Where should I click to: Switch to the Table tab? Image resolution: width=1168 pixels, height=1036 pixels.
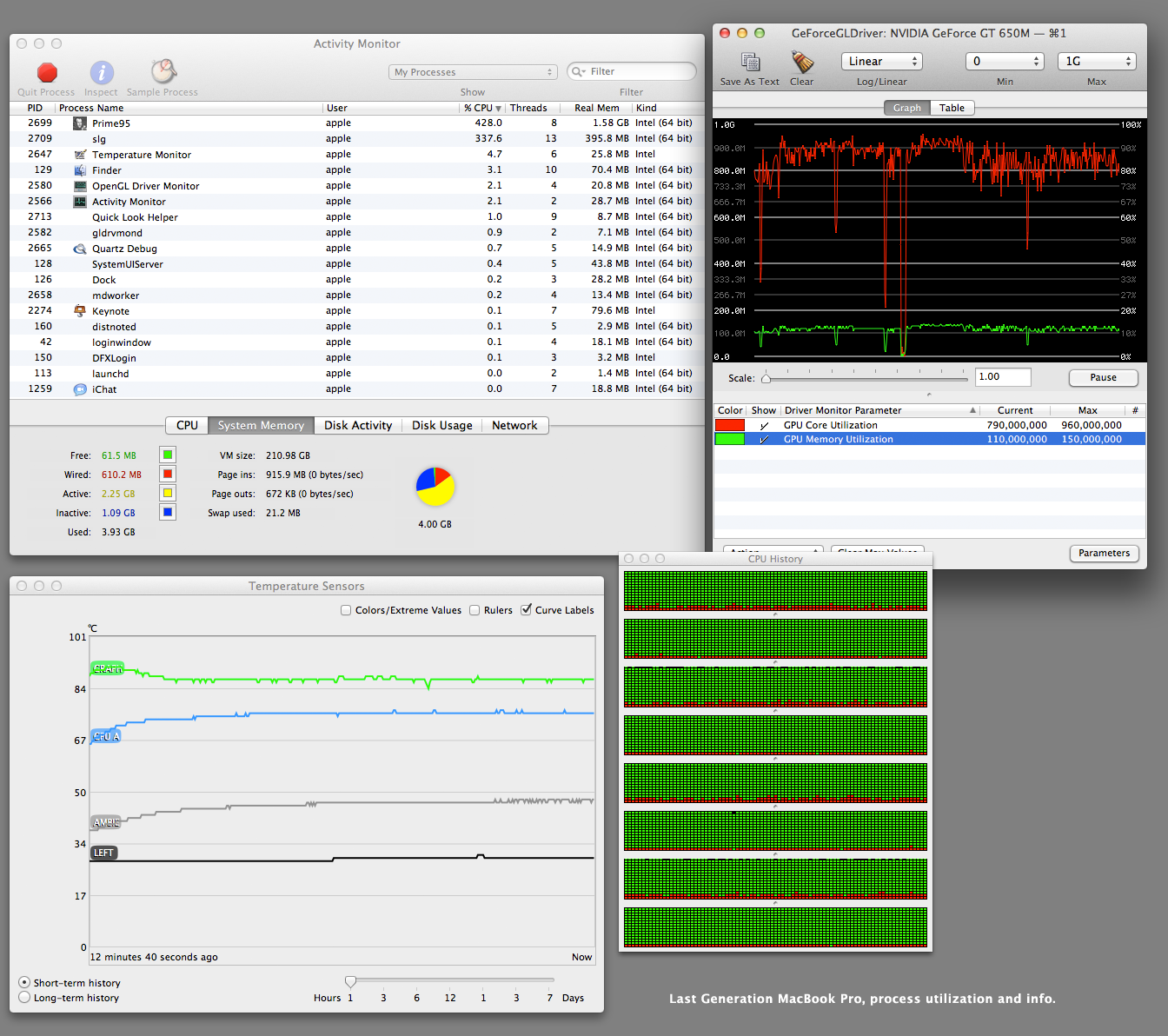[952, 108]
